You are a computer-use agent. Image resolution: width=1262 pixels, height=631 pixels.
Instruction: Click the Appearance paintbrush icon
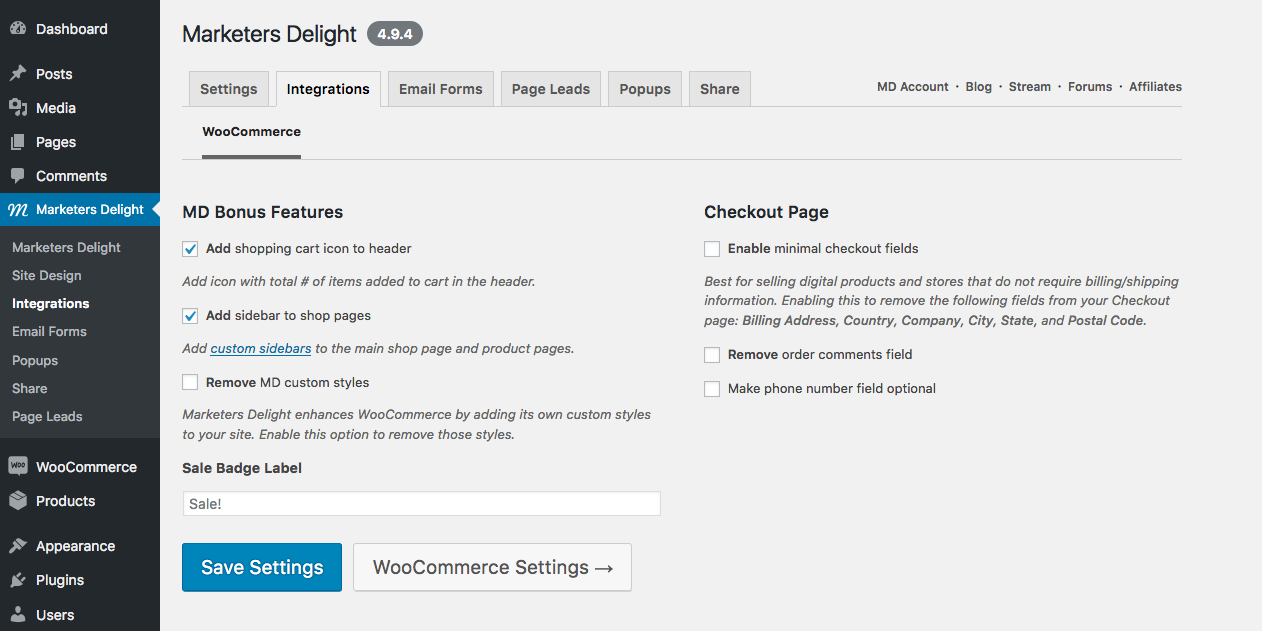pyautogui.click(x=17, y=546)
